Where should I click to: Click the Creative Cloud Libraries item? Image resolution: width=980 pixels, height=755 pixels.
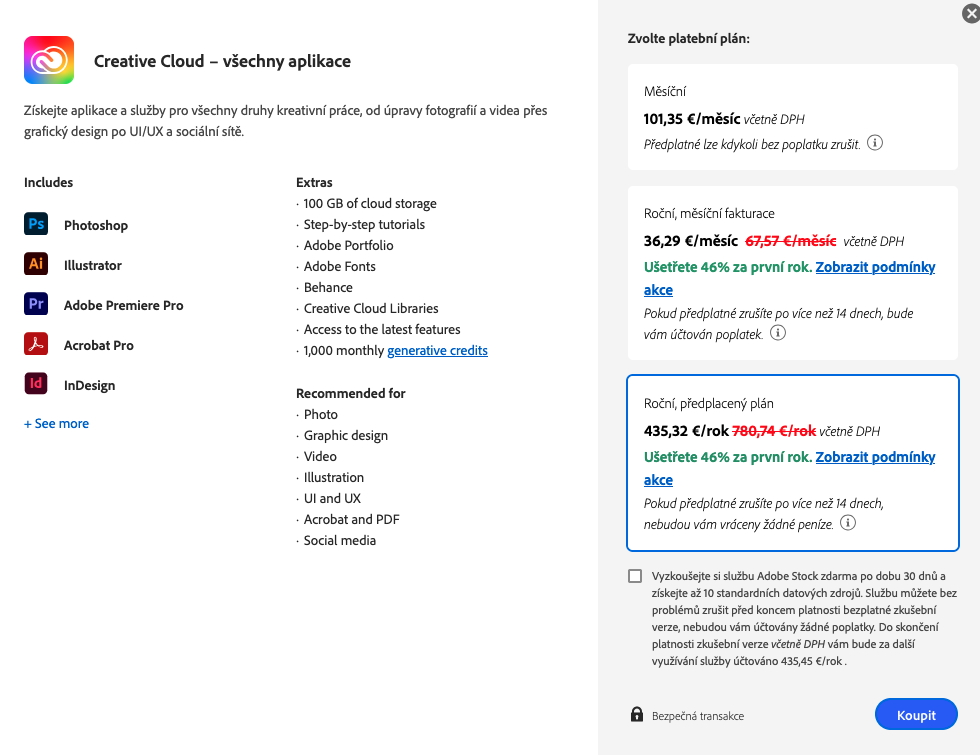tap(371, 309)
